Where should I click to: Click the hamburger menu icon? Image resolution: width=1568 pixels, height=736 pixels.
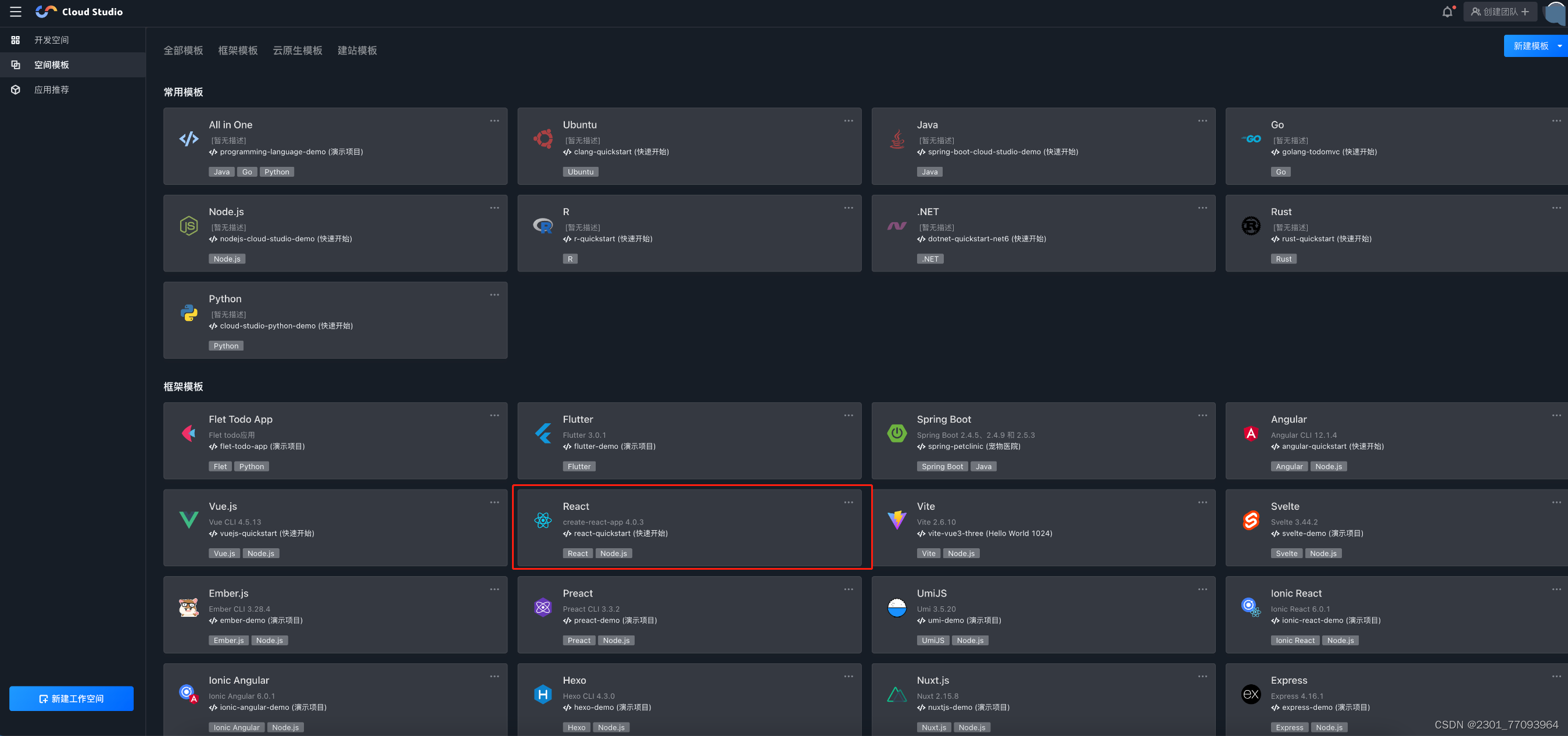tap(16, 12)
